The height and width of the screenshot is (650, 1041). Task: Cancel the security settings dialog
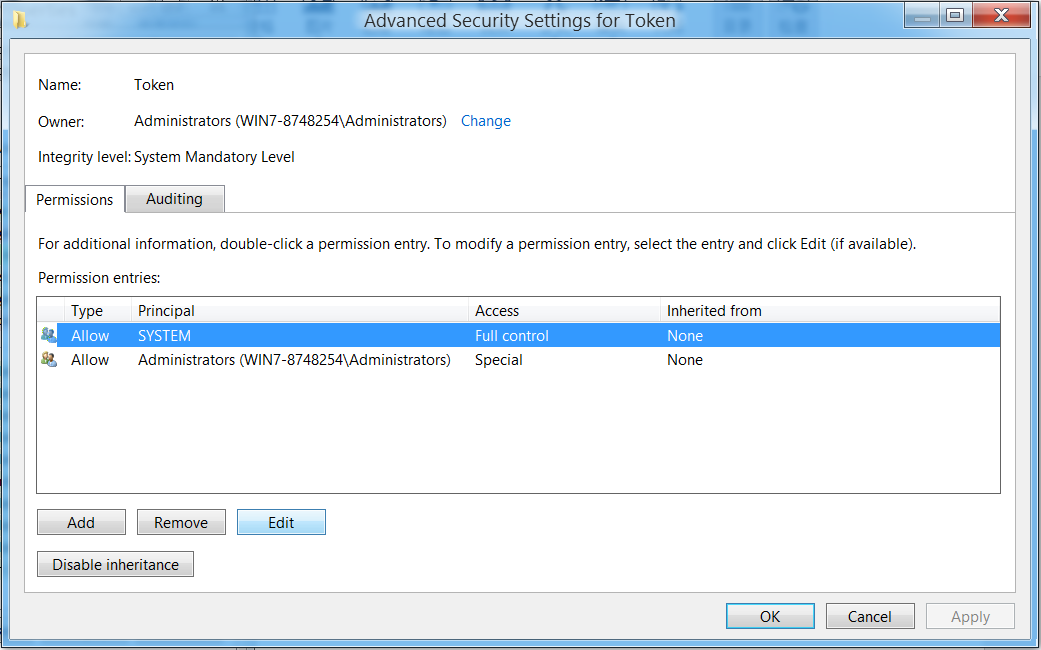click(x=870, y=616)
